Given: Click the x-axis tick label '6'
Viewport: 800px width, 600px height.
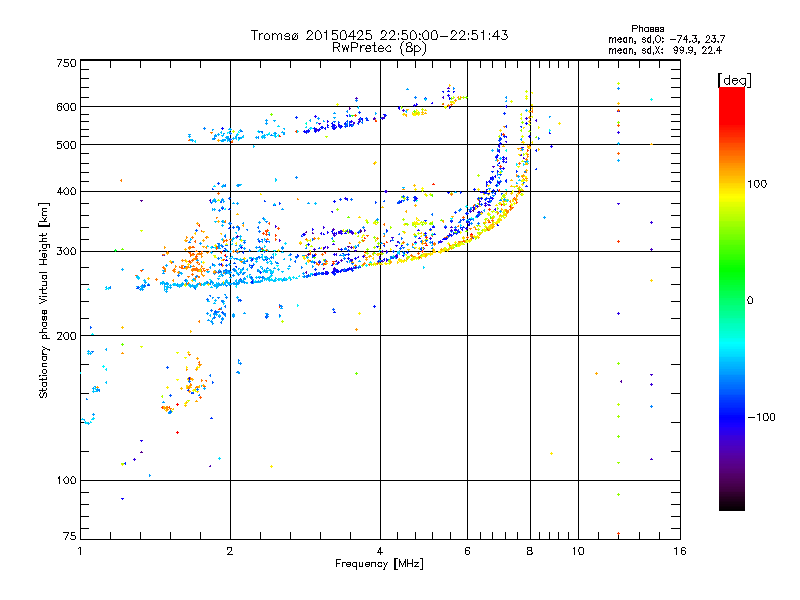Looking at the screenshot, I should (x=467, y=551).
